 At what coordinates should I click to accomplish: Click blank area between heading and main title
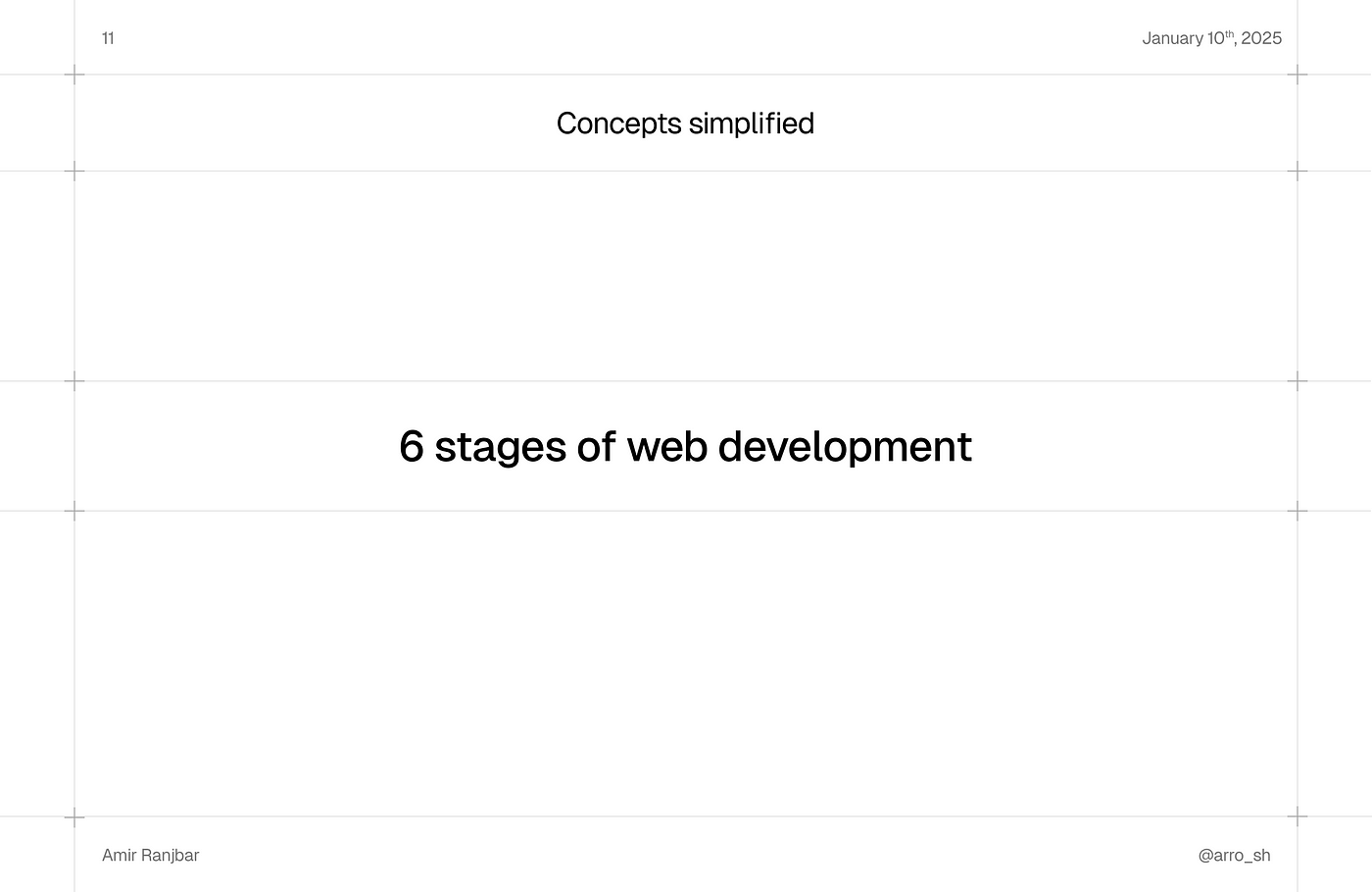tap(686, 276)
